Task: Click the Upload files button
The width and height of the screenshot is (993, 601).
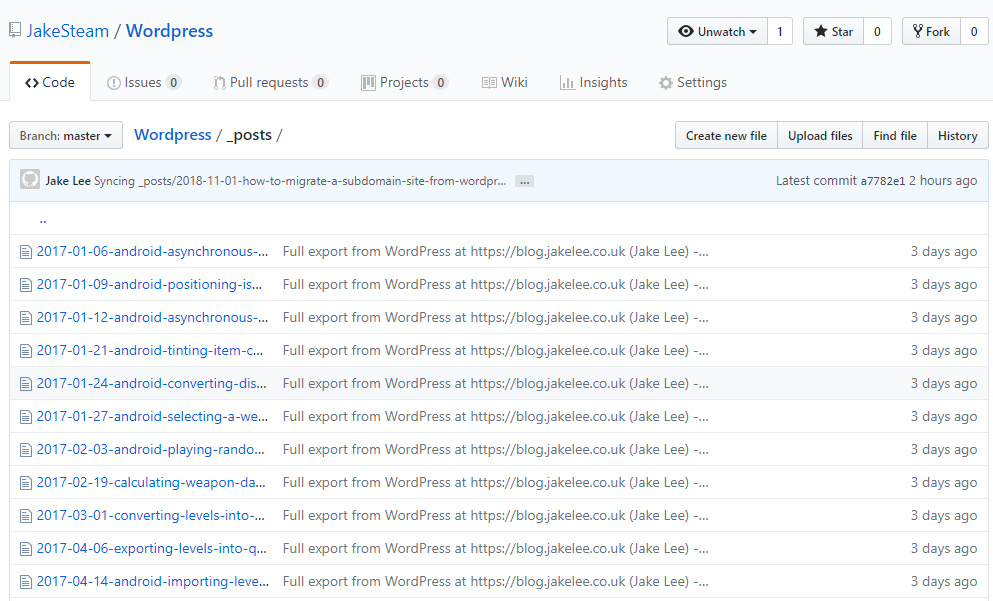Action: point(820,136)
